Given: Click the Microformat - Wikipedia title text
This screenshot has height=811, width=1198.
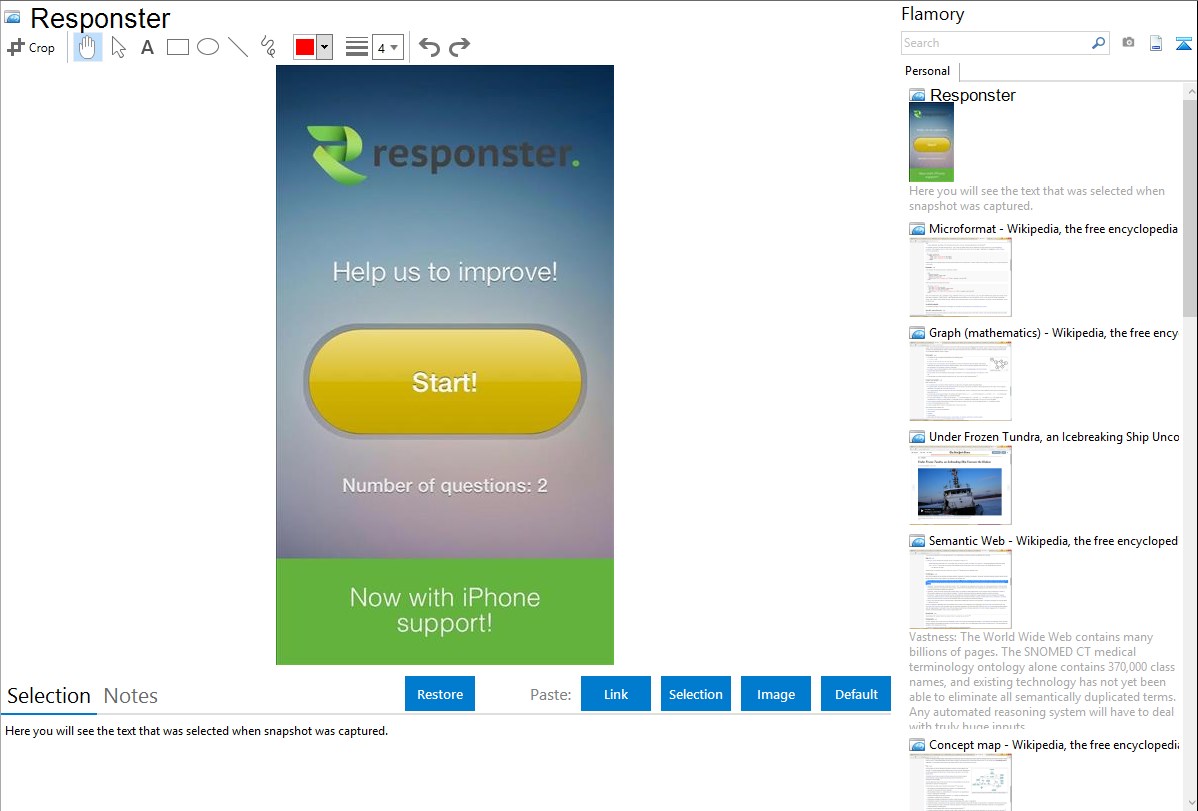Looking at the screenshot, I should pyautogui.click(x=1053, y=229).
